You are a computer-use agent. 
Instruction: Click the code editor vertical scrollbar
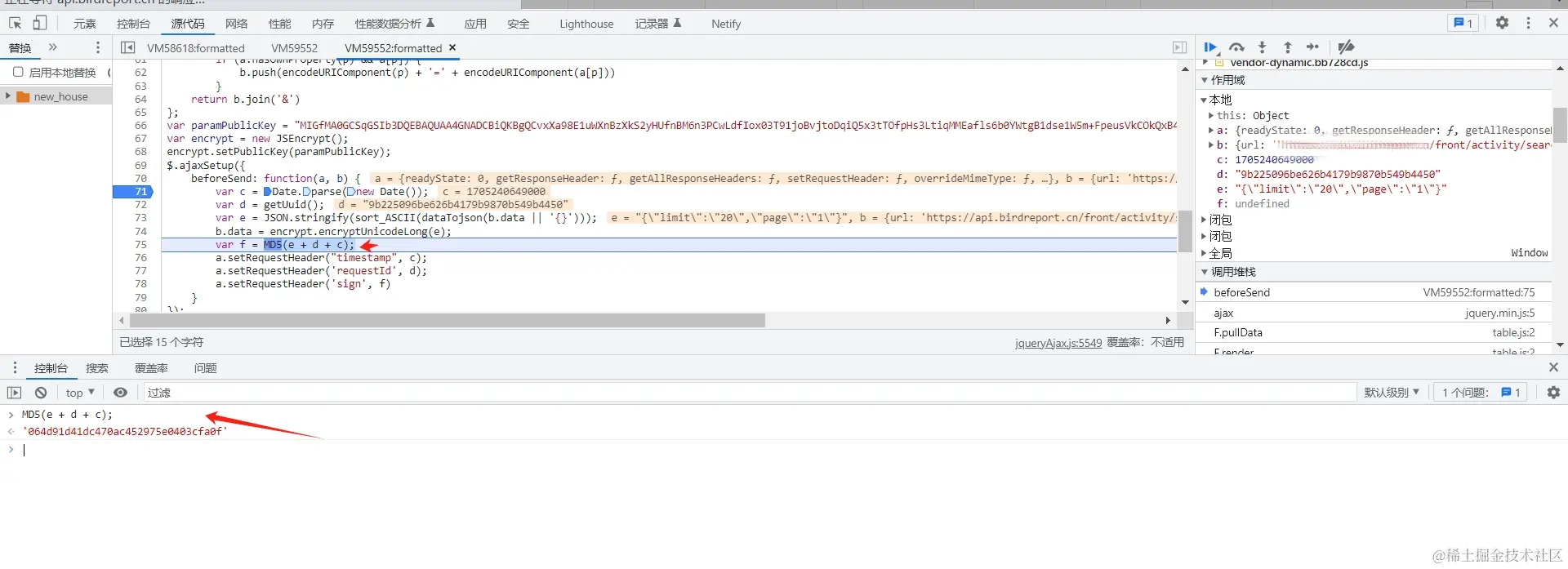pos(1185,231)
